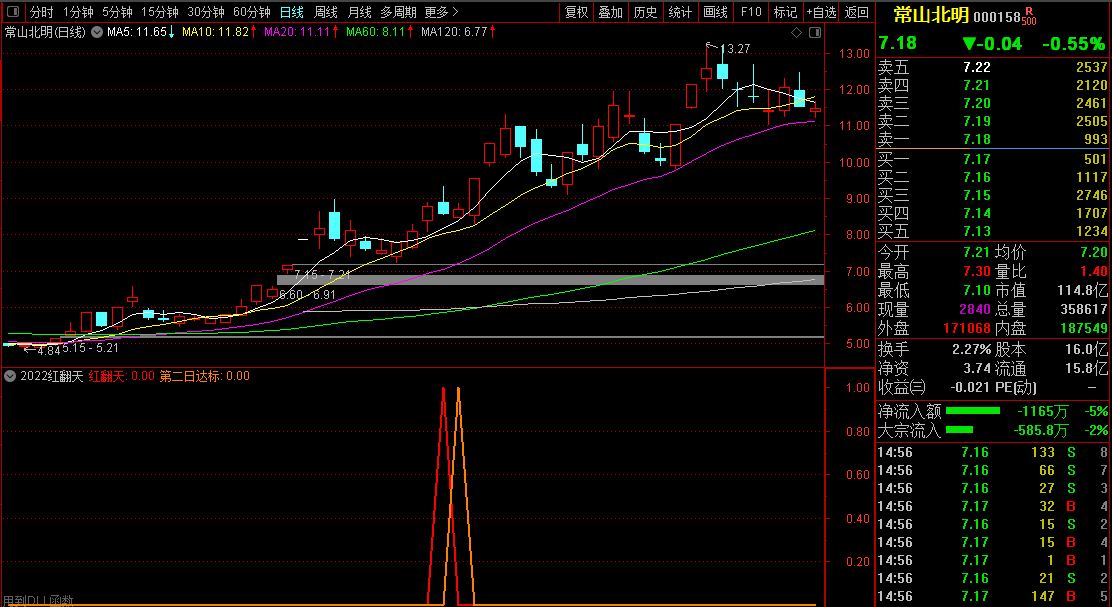Open the 分时 intraday view
This screenshot has width=1112, height=607.
[x=42, y=12]
